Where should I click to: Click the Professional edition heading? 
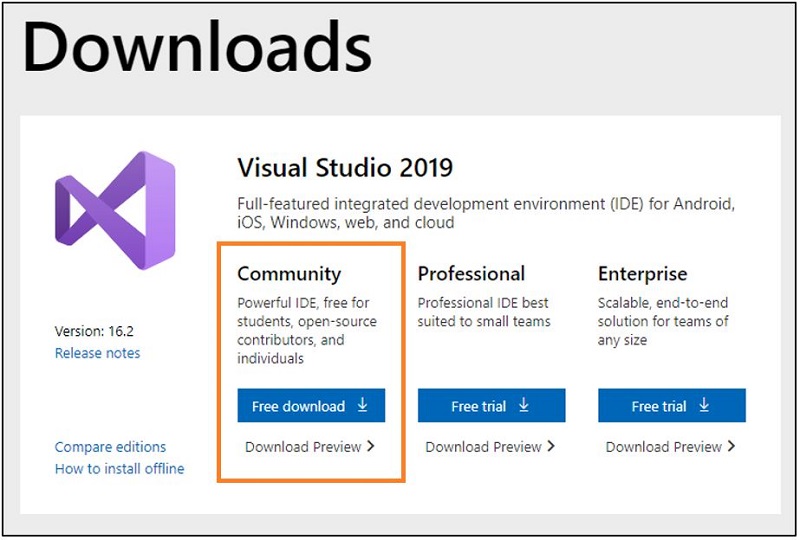click(471, 274)
